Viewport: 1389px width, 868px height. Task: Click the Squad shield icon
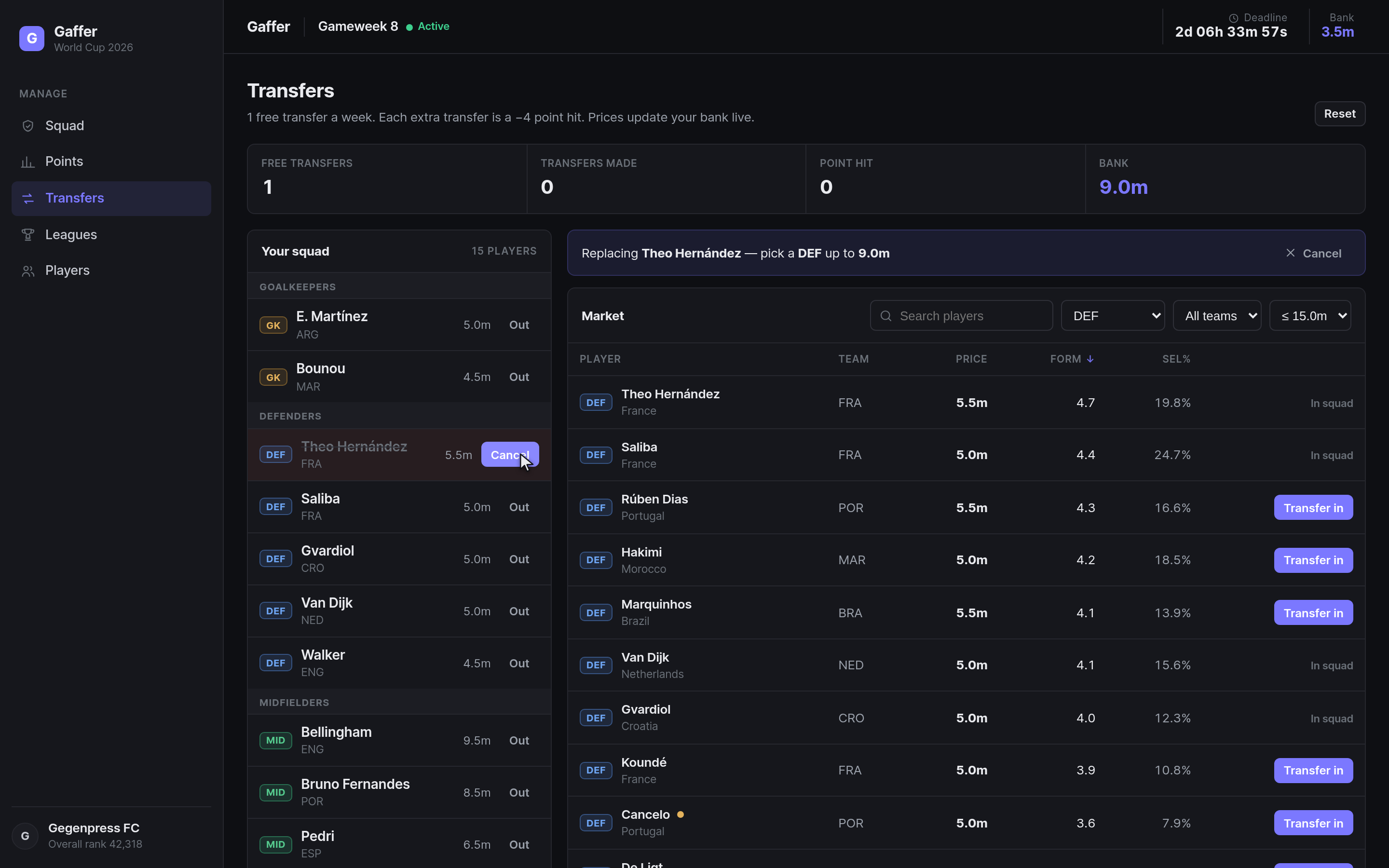[27, 126]
